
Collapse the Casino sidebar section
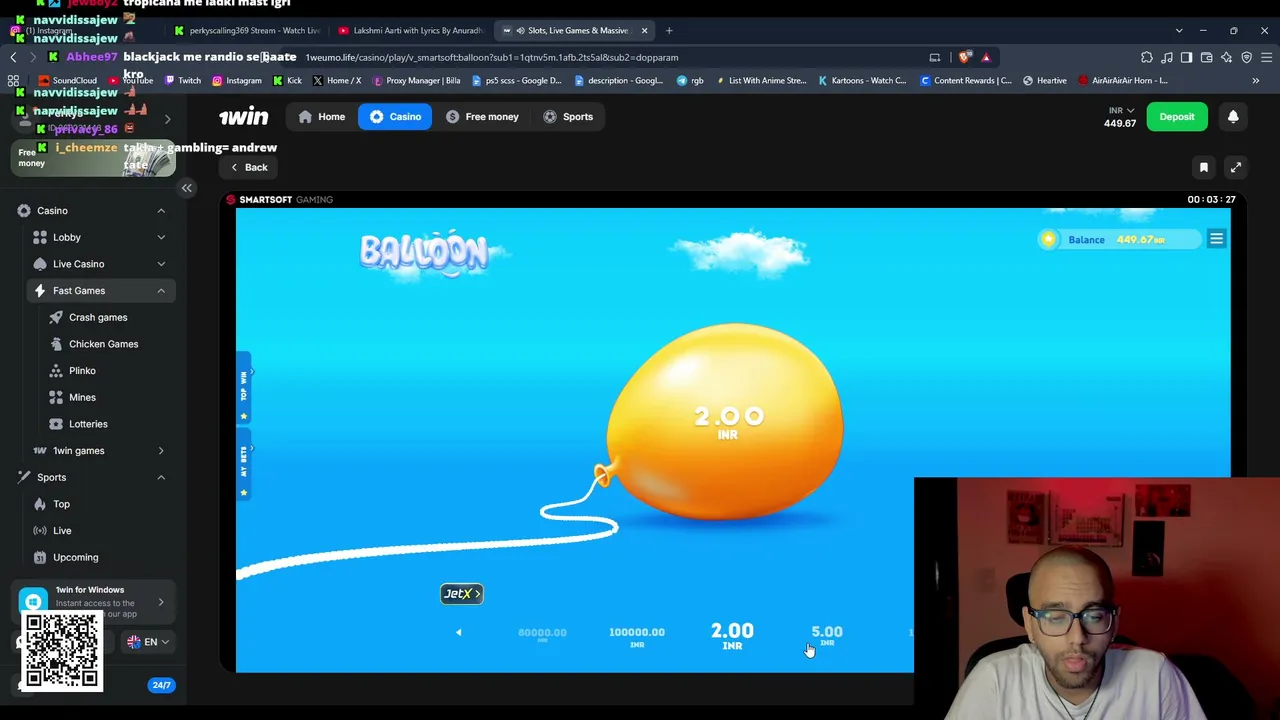161,211
